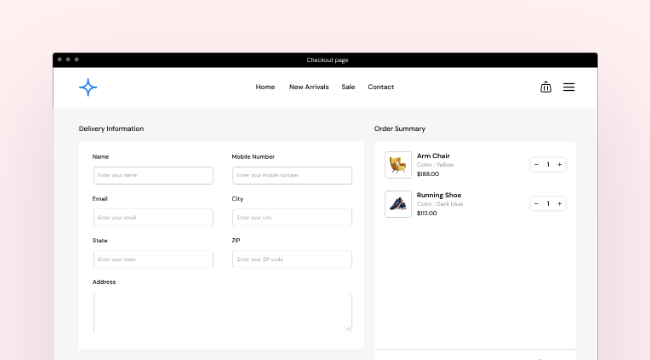
Task: Focus the Mobile Number input field
Action: (292, 175)
